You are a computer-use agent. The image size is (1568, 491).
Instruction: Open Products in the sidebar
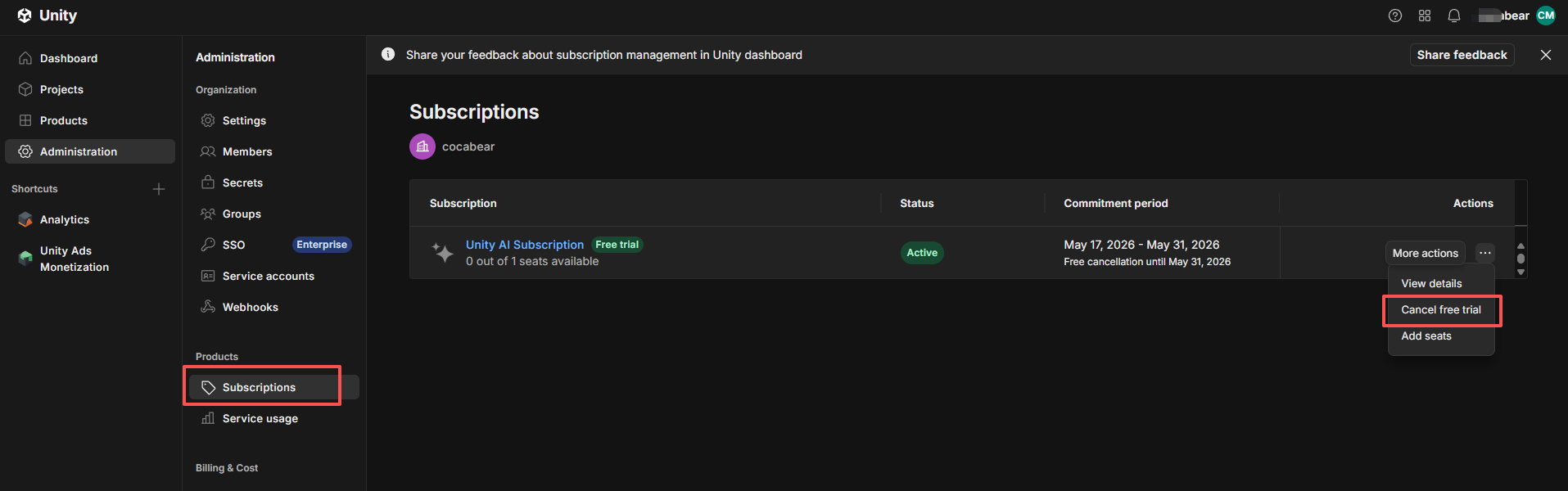[x=90, y=120]
